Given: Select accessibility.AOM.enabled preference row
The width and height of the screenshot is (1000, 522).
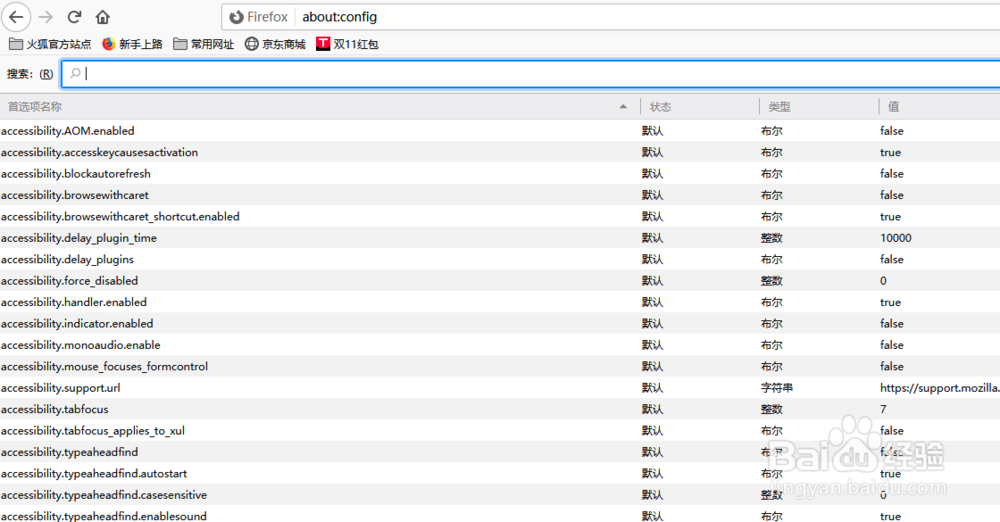Looking at the screenshot, I should point(500,131).
